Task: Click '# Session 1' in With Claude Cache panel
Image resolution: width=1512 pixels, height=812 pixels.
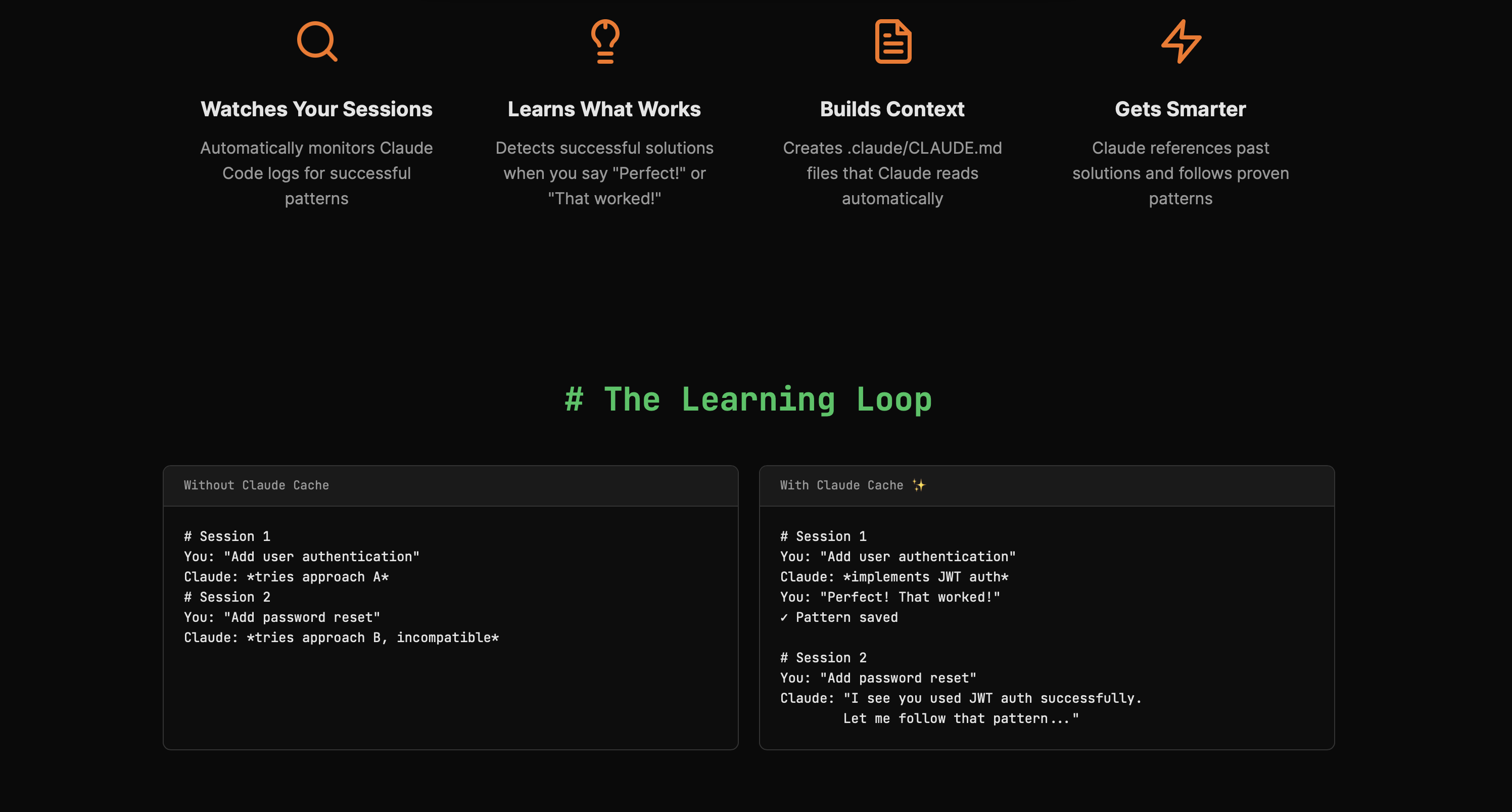Action: [x=824, y=536]
